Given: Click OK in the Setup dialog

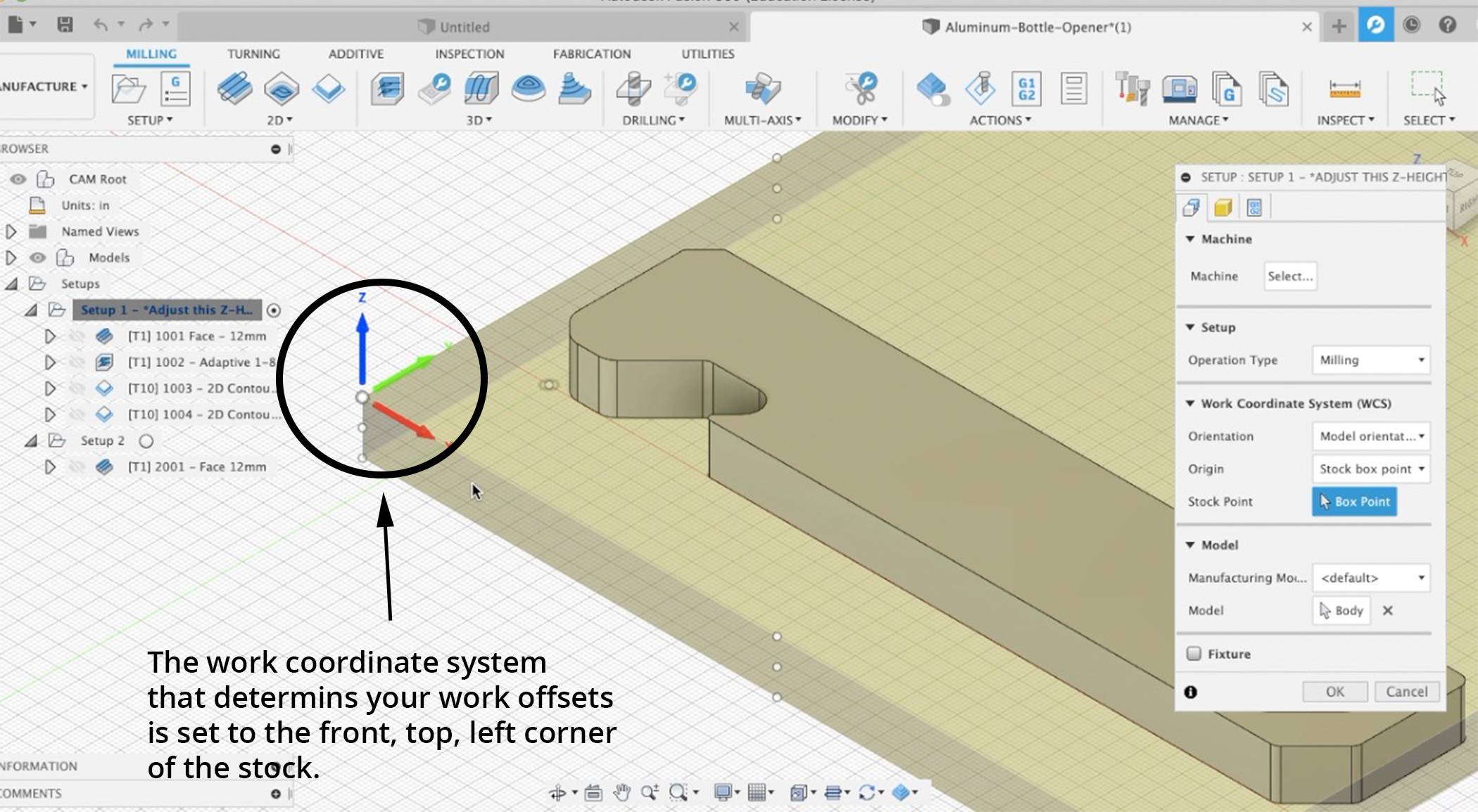Looking at the screenshot, I should pyautogui.click(x=1335, y=692).
